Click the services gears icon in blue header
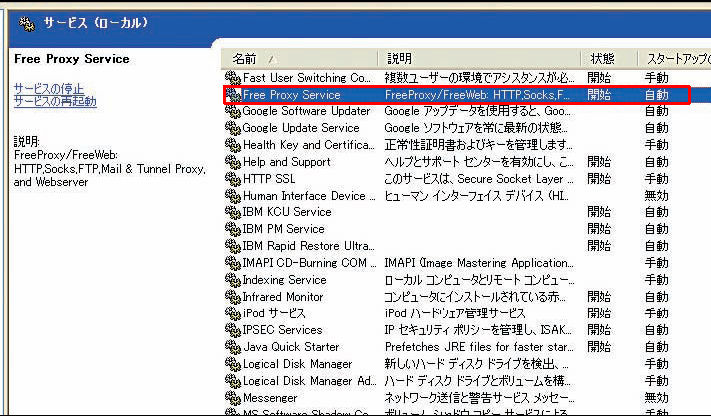This screenshot has width=711, height=416. (27, 24)
